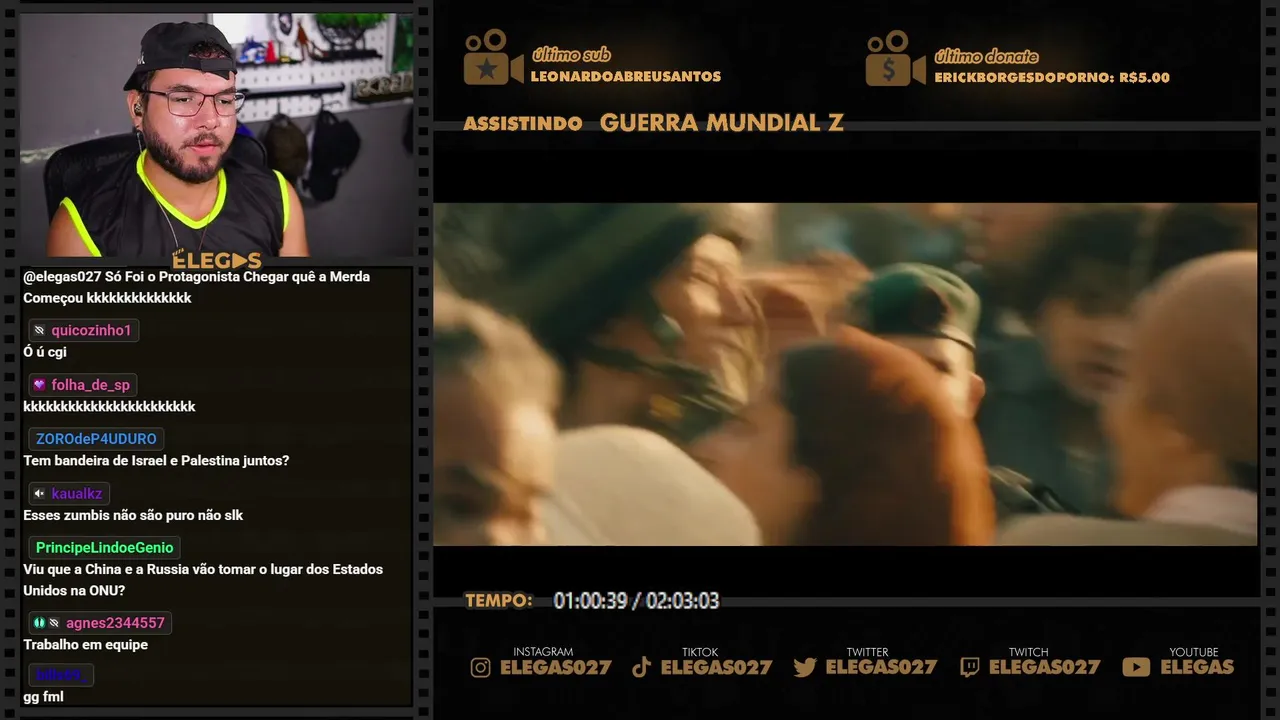Click the Twitch logo icon
This screenshot has height=720, width=1280.
coord(969,667)
